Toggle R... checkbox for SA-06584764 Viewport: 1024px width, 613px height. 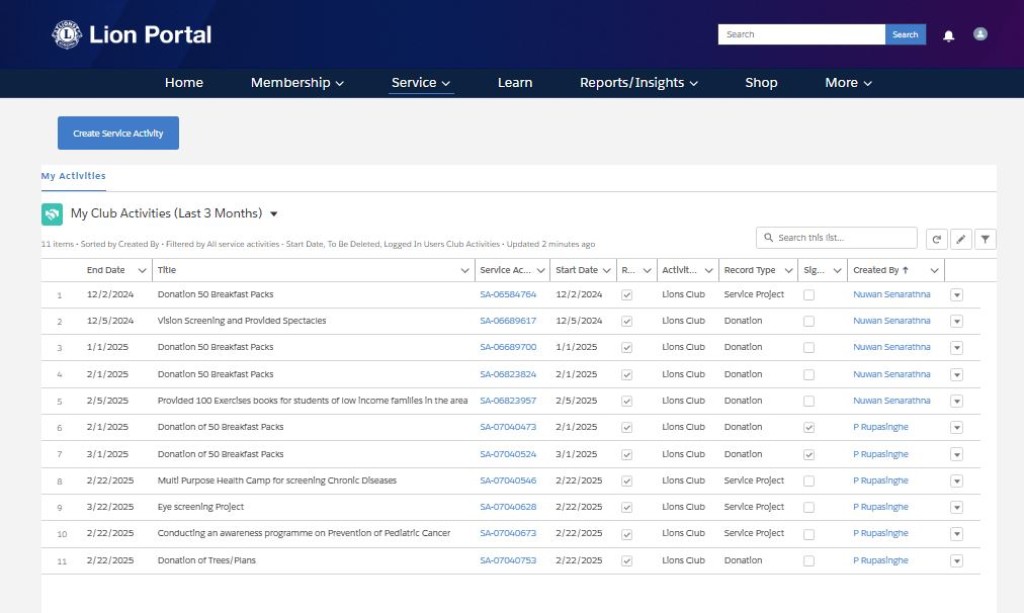(x=627, y=295)
